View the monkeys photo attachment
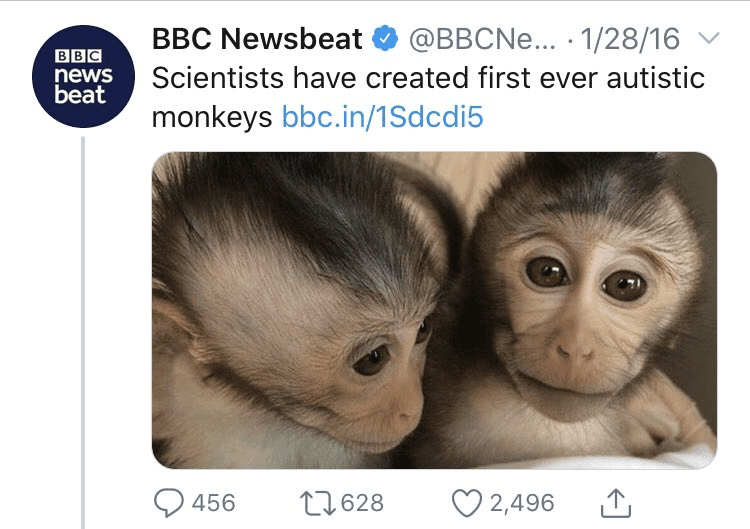750x529 pixels. pyautogui.click(x=434, y=310)
